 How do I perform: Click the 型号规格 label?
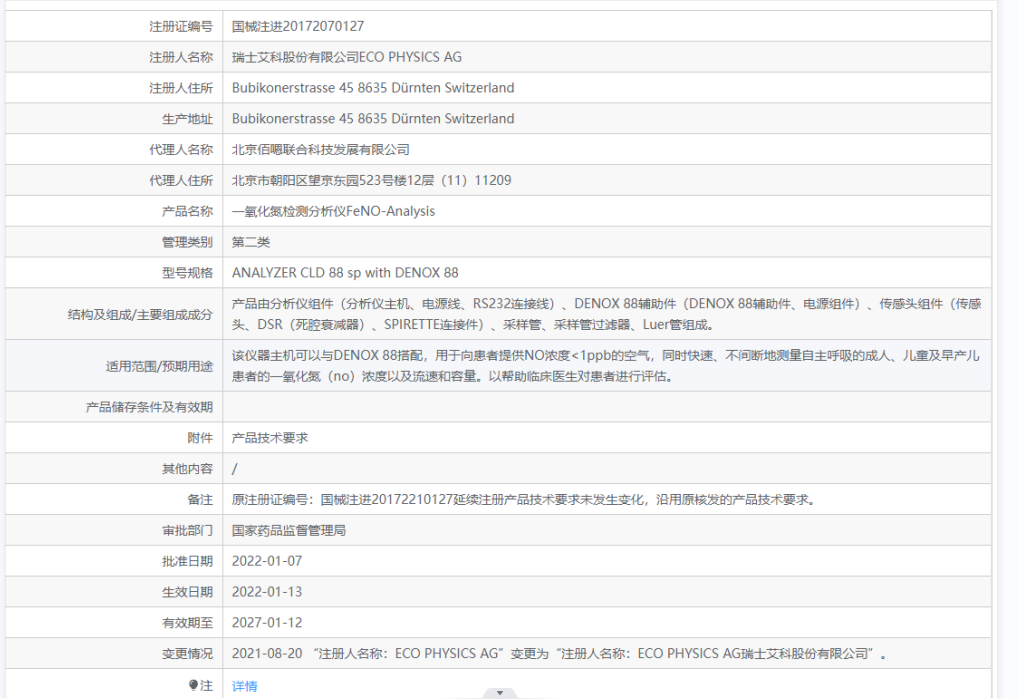click(187, 273)
